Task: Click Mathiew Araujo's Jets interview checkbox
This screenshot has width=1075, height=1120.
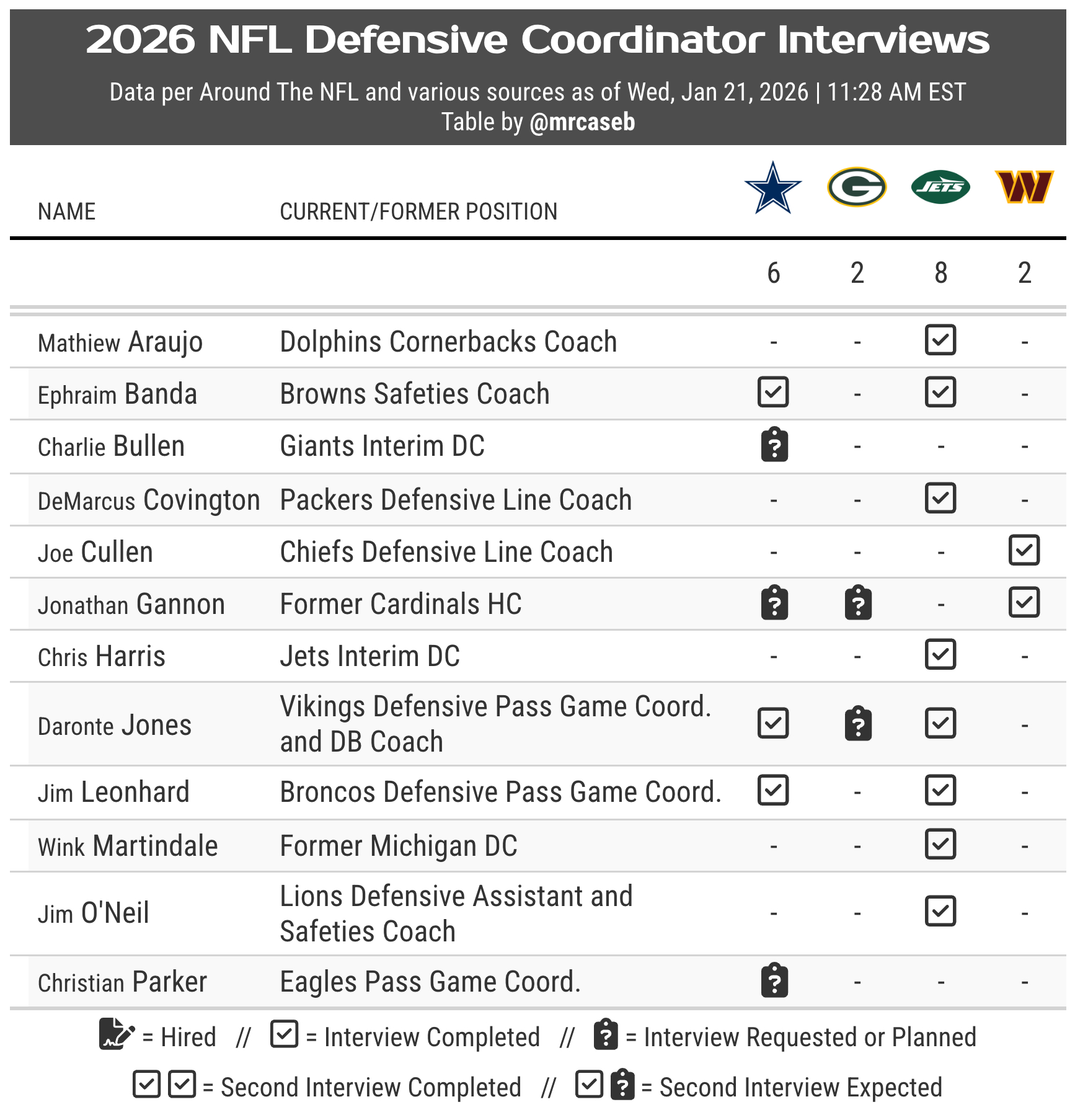Action: pos(940,340)
